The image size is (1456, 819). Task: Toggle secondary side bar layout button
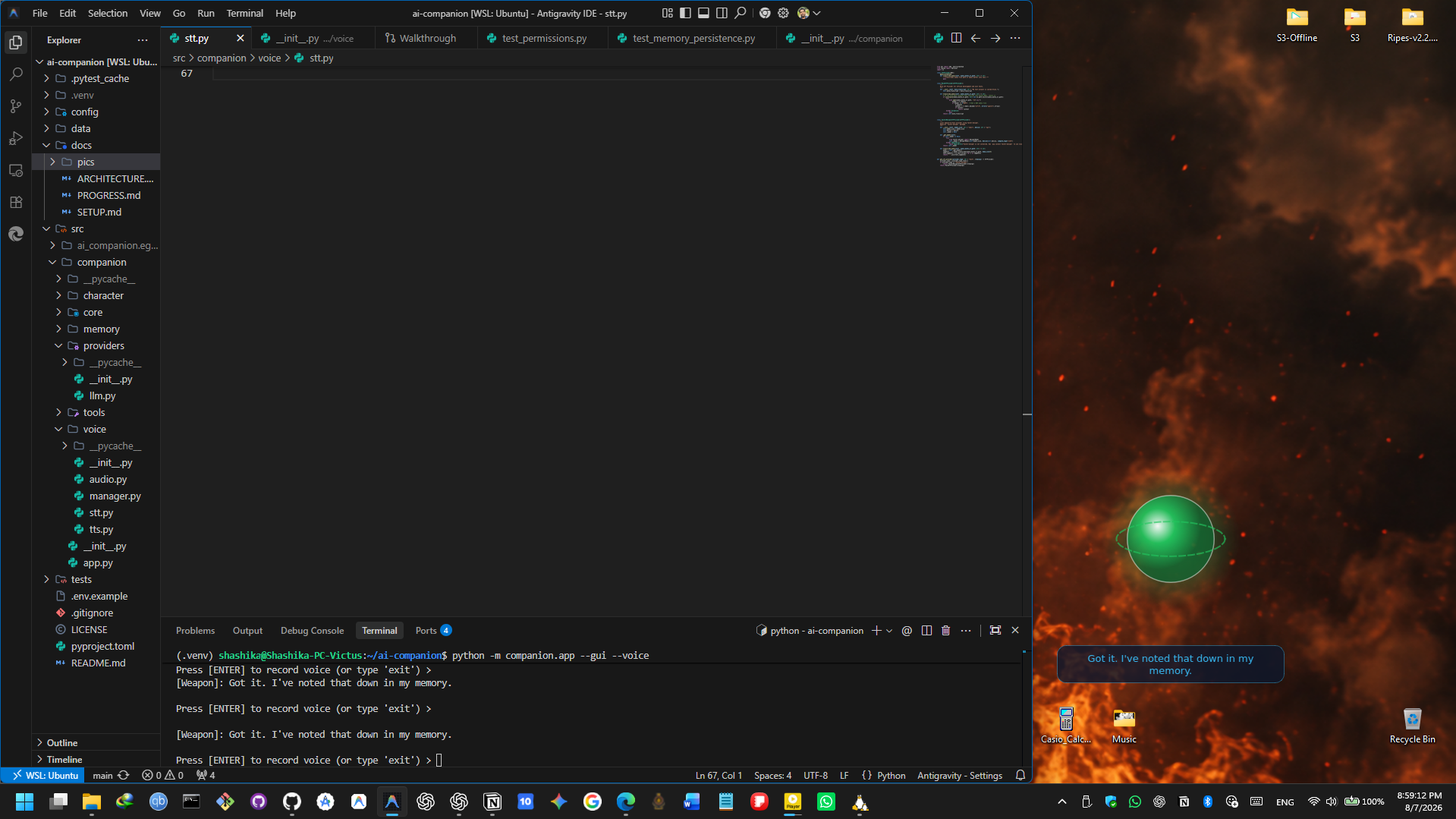click(x=722, y=13)
